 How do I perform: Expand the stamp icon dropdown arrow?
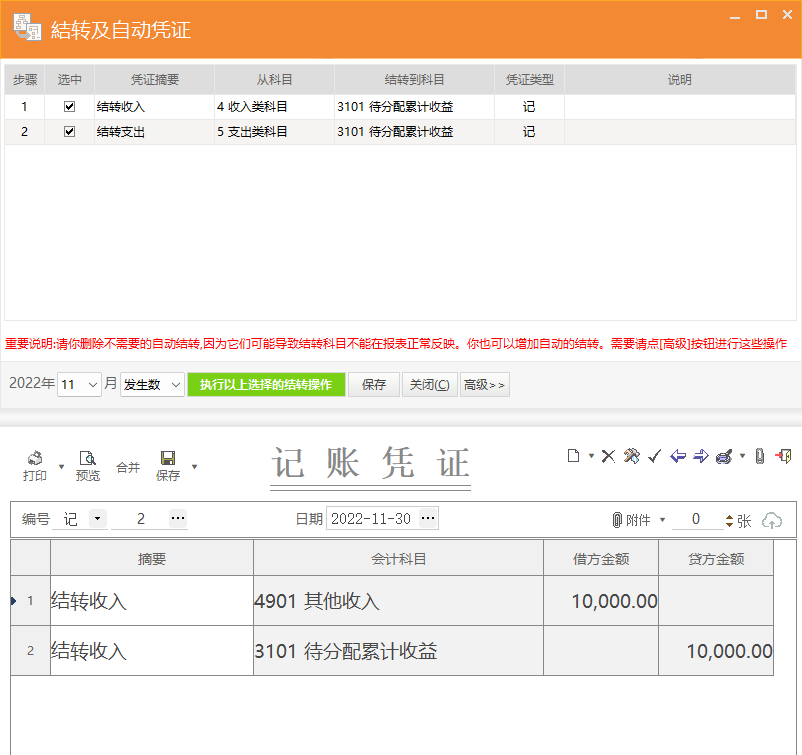click(x=743, y=455)
